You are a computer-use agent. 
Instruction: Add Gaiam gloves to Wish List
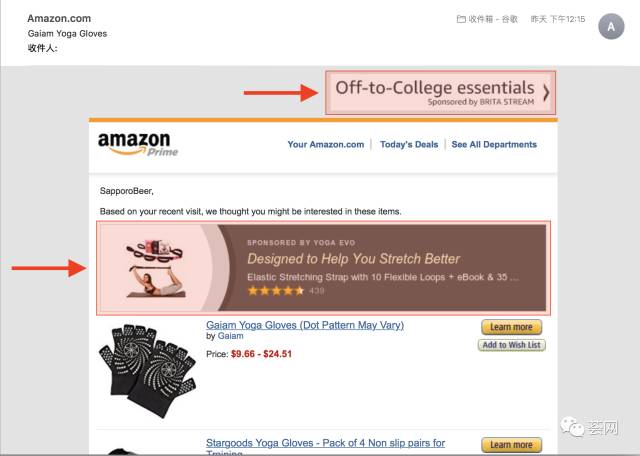(x=511, y=345)
